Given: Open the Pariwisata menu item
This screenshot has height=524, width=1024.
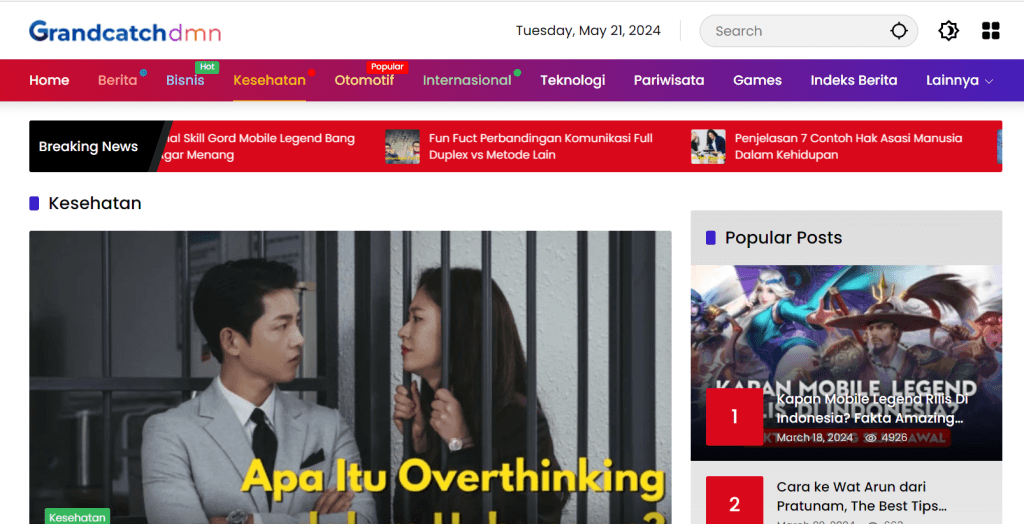Looking at the screenshot, I should point(669,80).
